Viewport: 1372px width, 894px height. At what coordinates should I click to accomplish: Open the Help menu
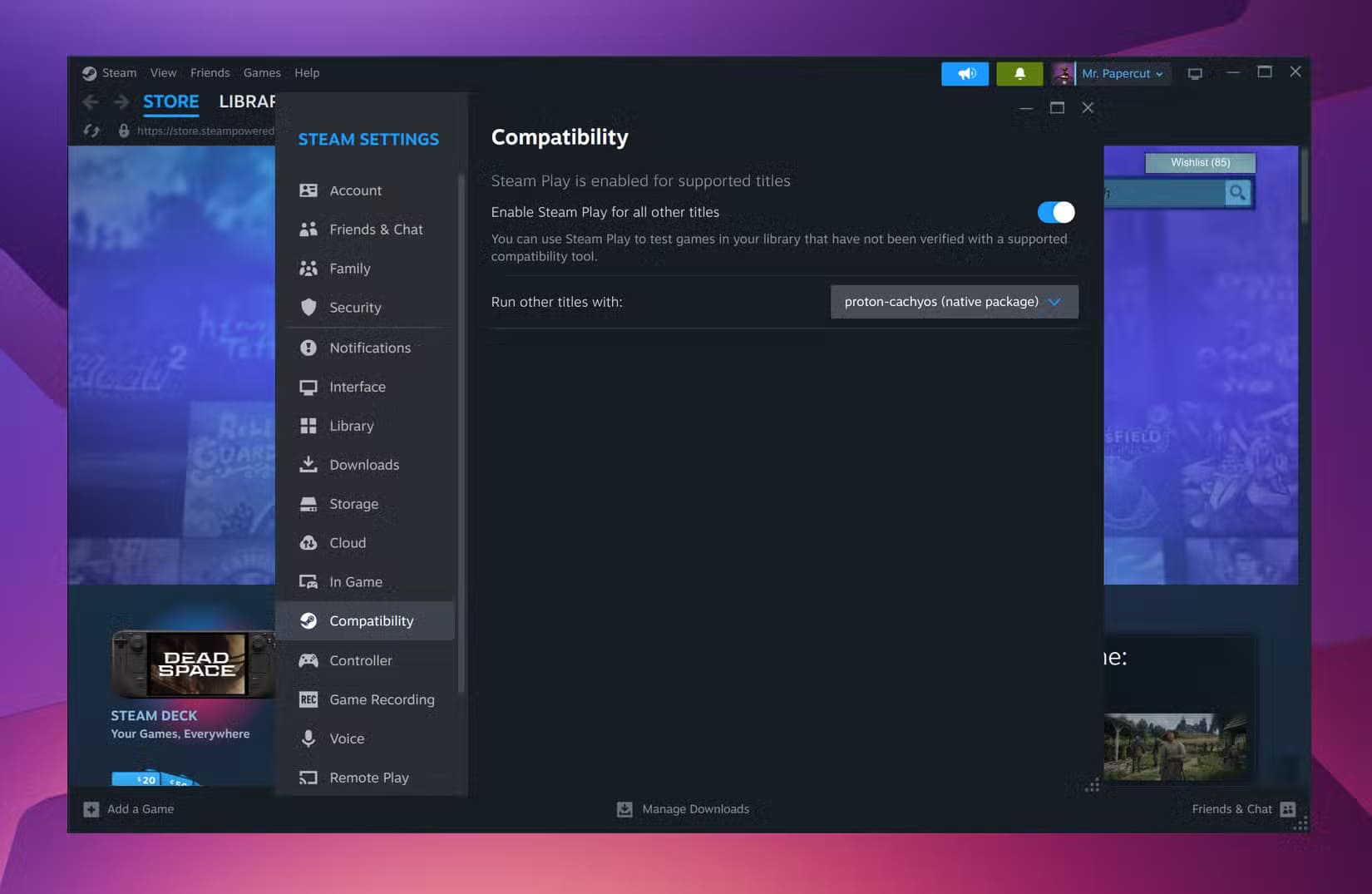(x=307, y=73)
